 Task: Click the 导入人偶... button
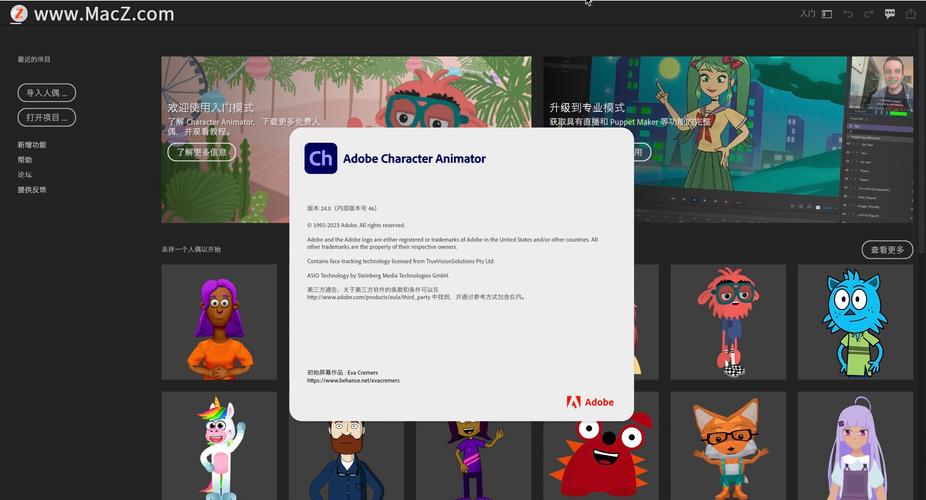(47, 93)
